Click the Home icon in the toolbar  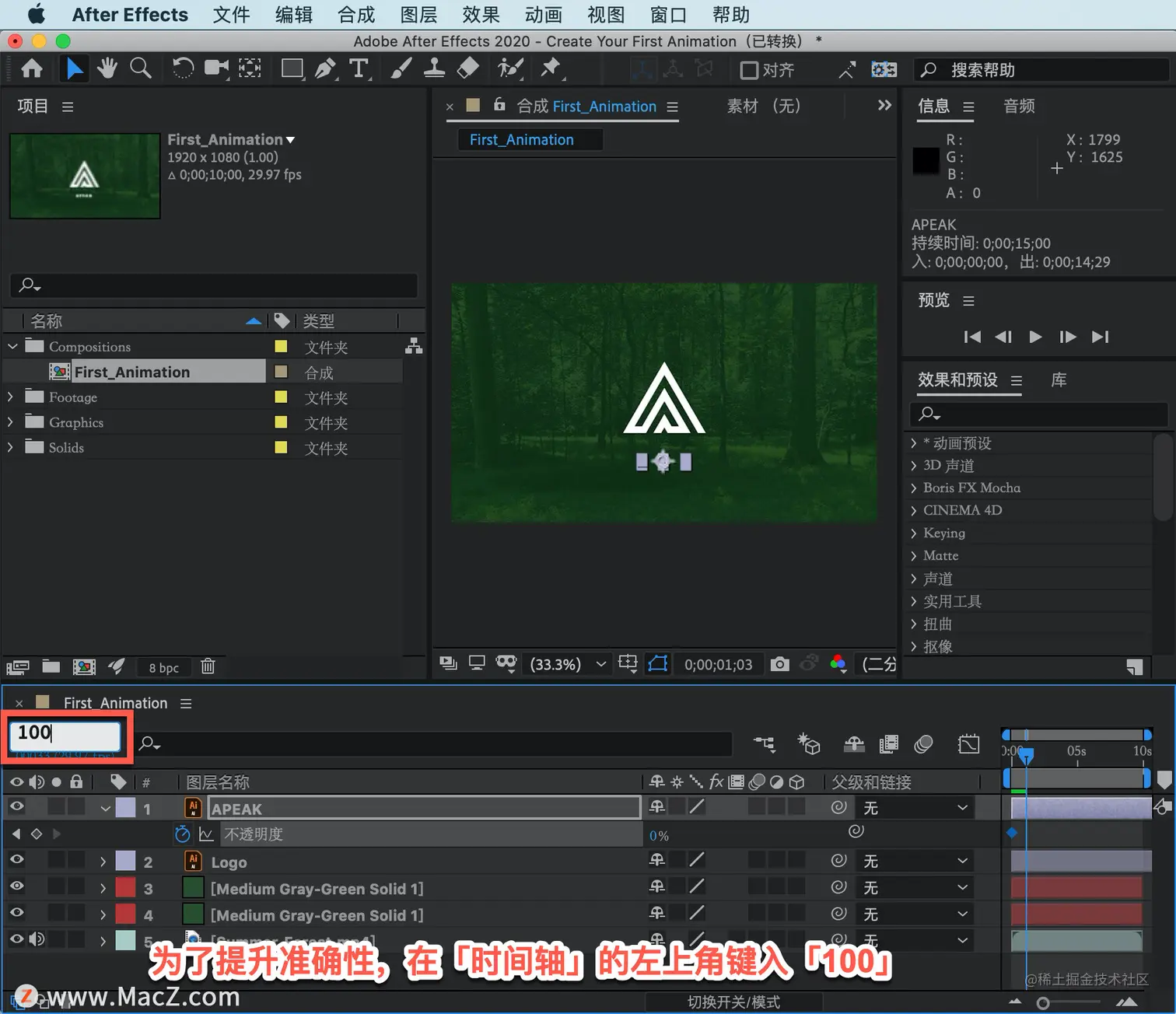32,69
